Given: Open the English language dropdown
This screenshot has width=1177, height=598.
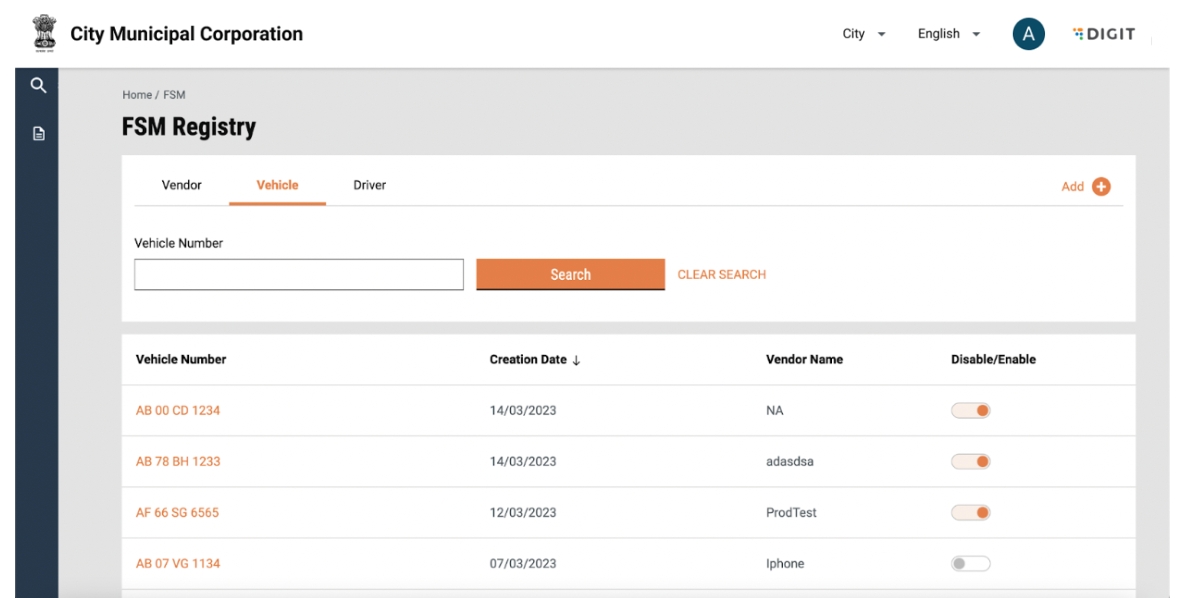Looking at the screenshot, I should [x=948, y=34].
